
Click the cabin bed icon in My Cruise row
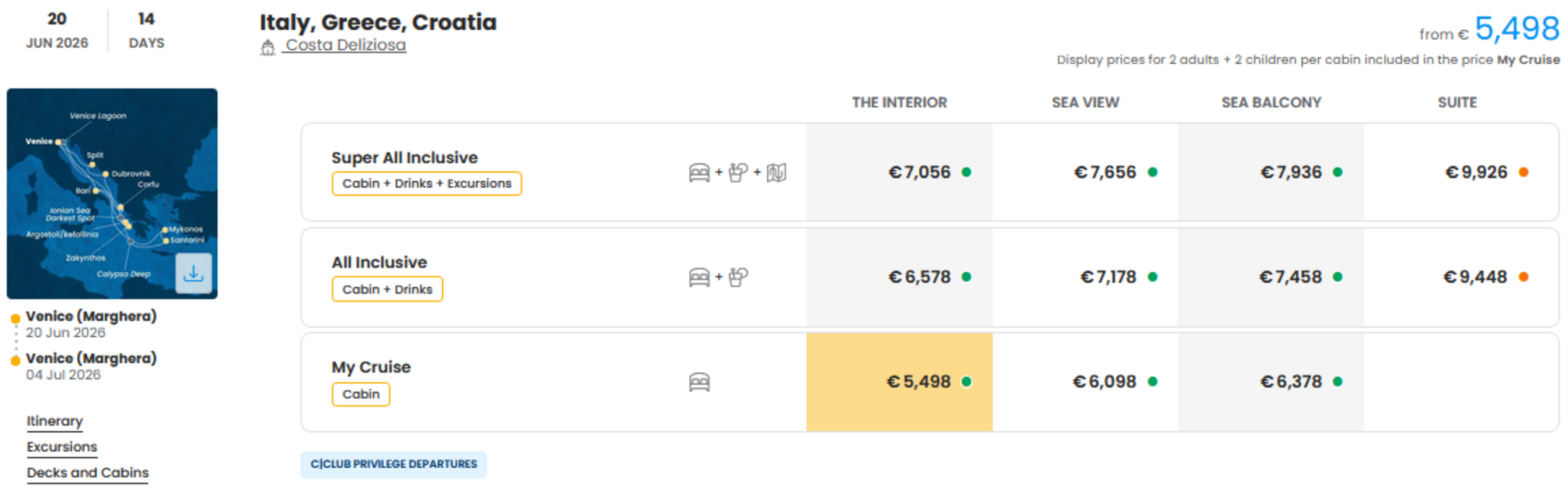[699, 382]
